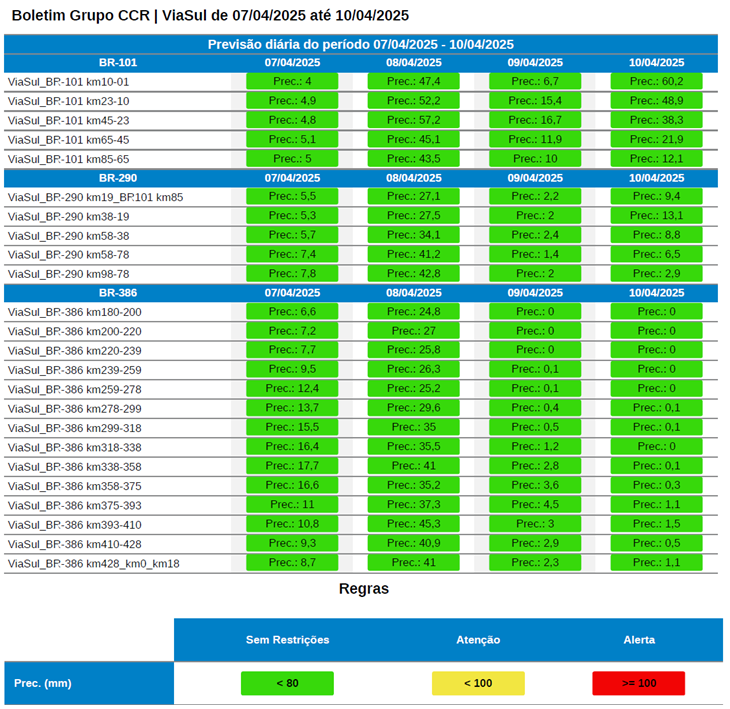The image size is (730, 709).
Task: Select row label 'ViaSul_BR-386 km180-200'
Action: [74, 312]
